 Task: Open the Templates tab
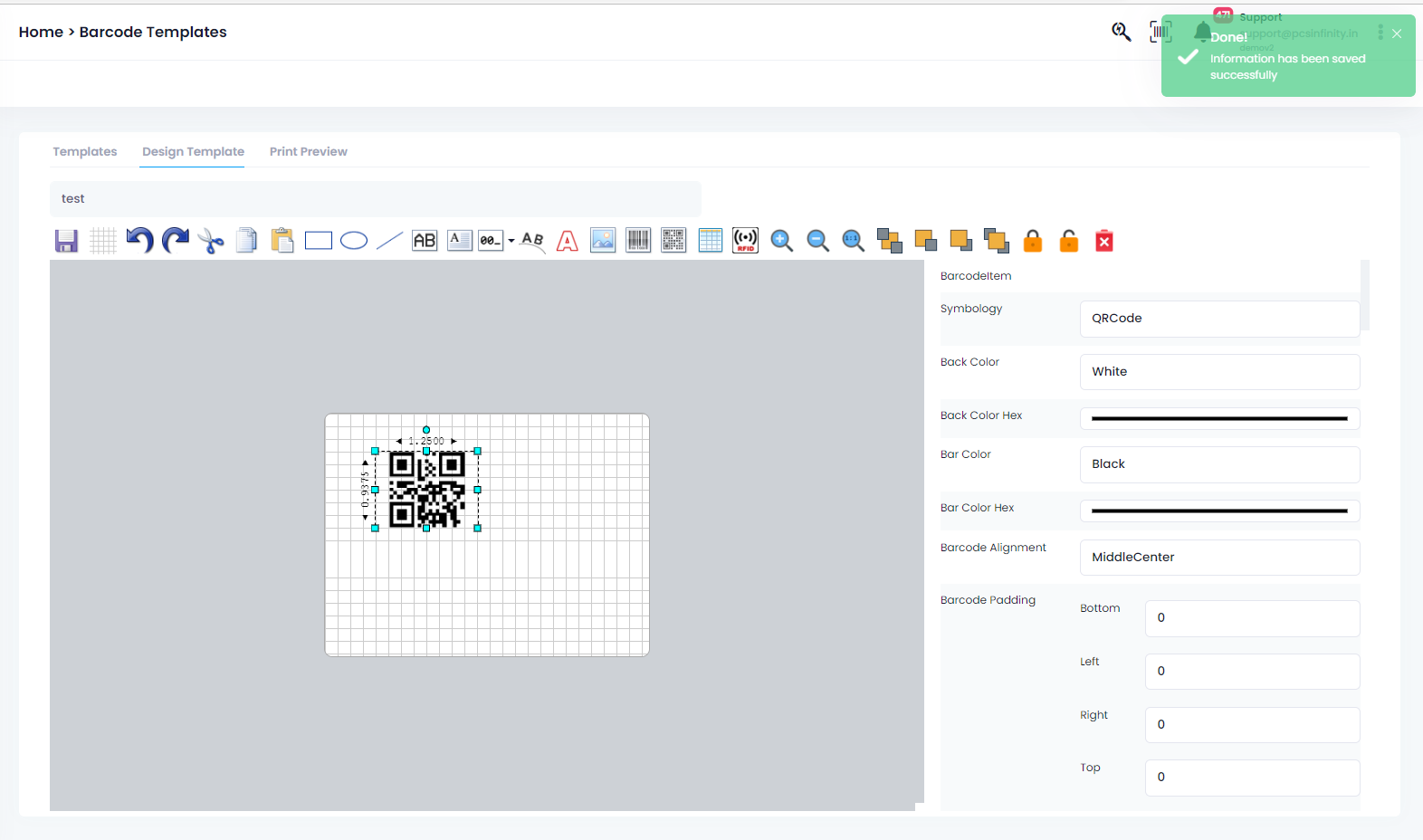tap(85, 151)
